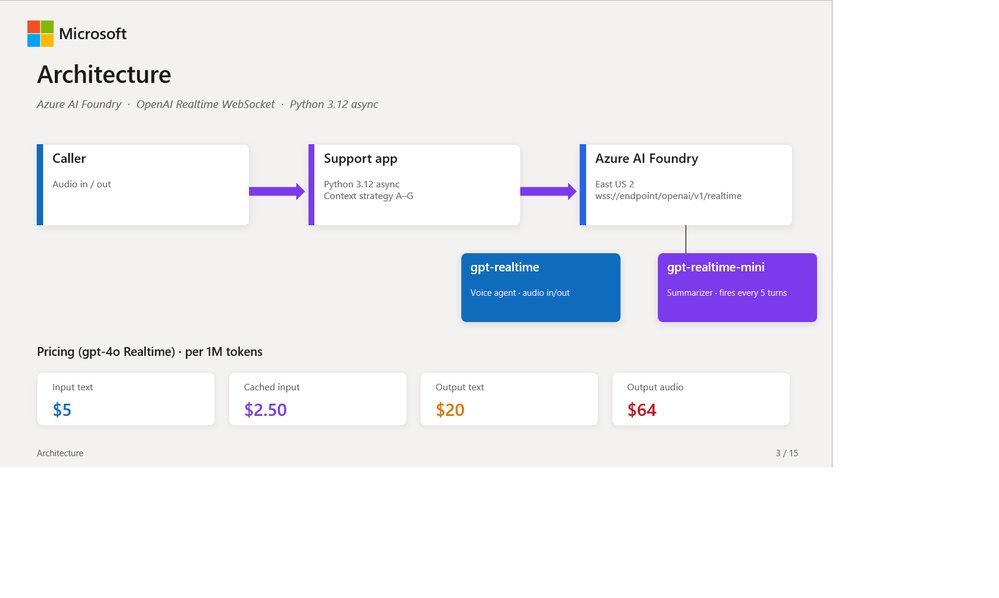Image resolution: width=999 pixels, height=598 pixels.
Task: Click the 'Input text' label
Action: (x=73, y=387)
